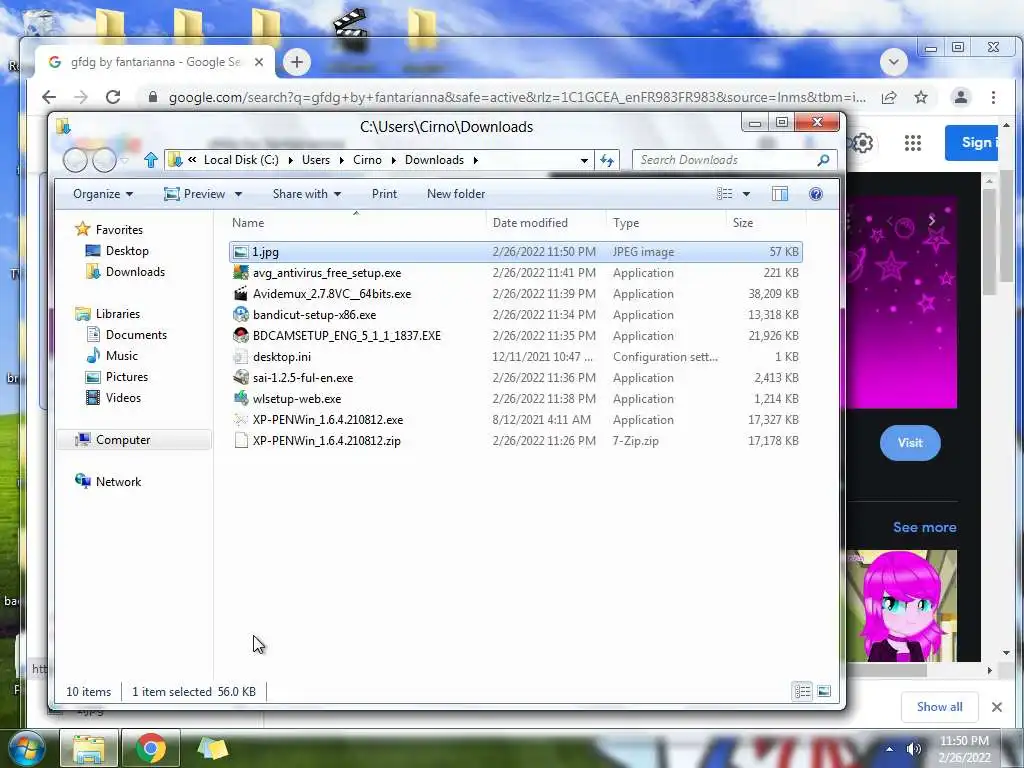Open recent pages dropdown beside nav buttons

(125, 160)
